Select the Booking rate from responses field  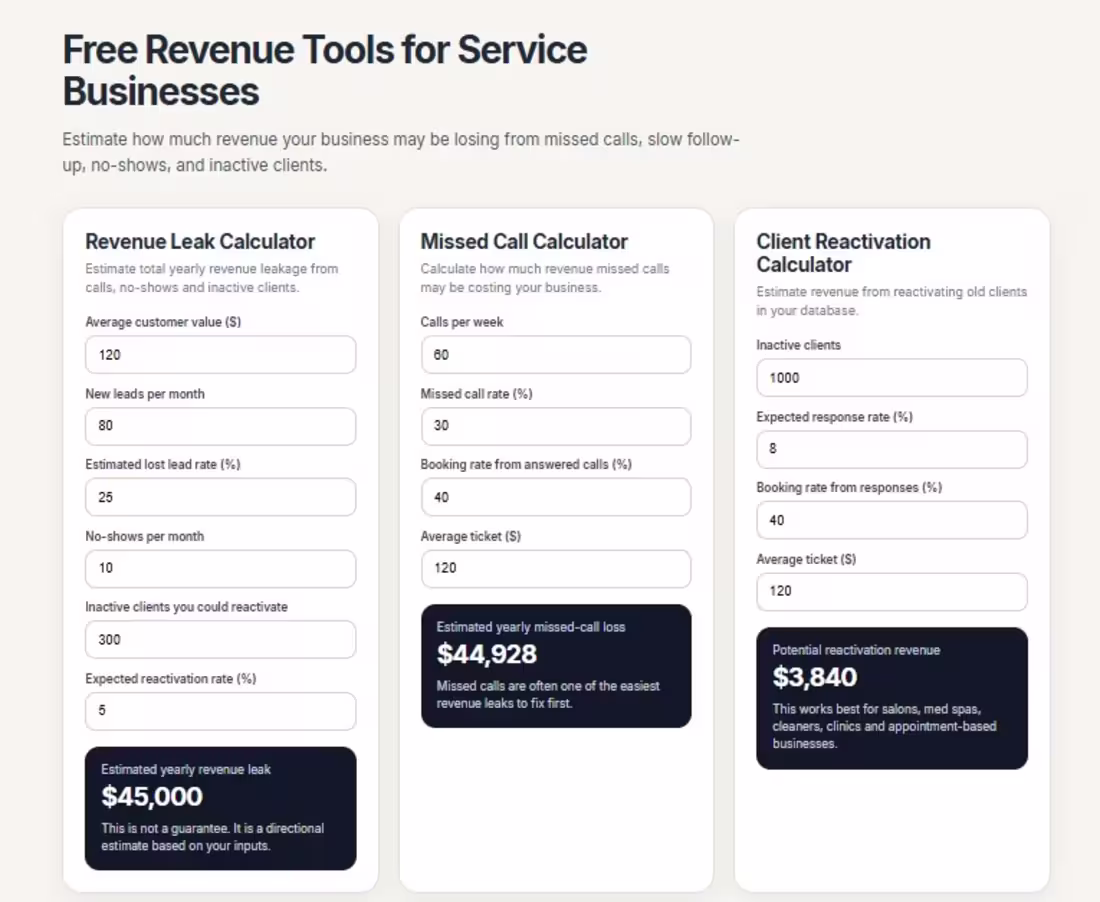[x=892, y=520]
